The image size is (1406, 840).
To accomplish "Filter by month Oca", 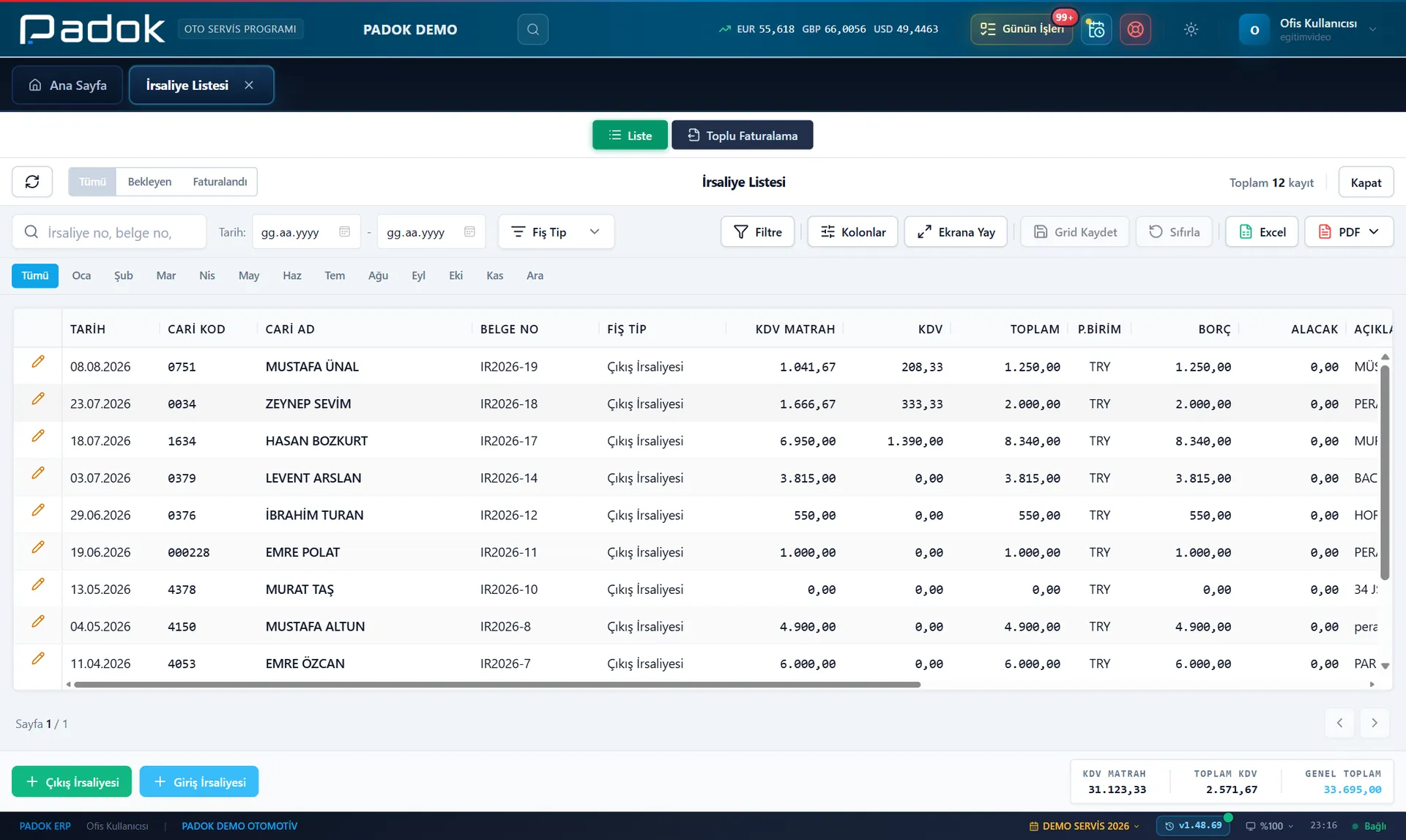I will coord(81,275).
